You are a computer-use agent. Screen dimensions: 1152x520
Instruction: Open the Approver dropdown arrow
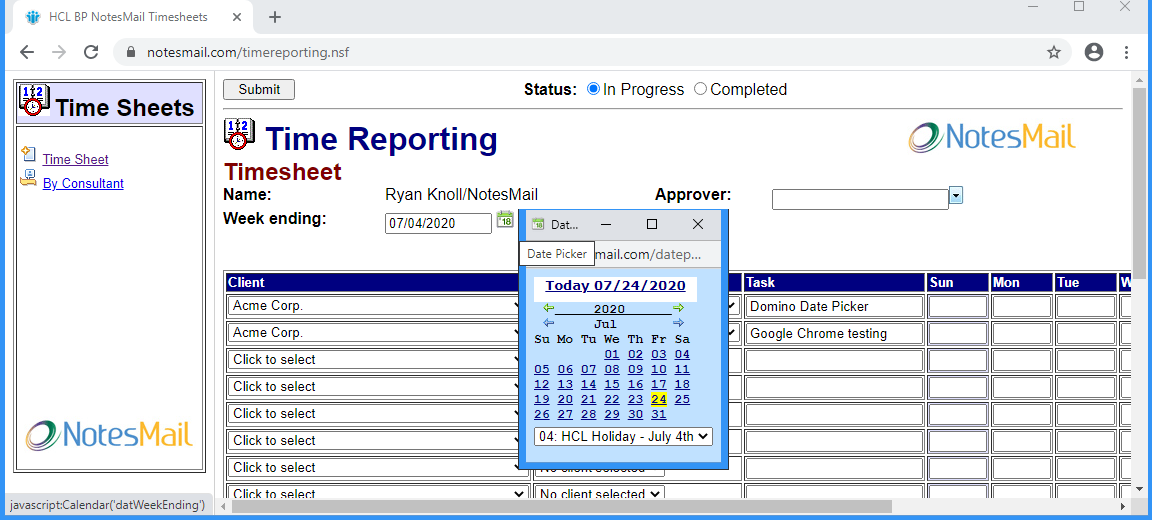[956, 195]
